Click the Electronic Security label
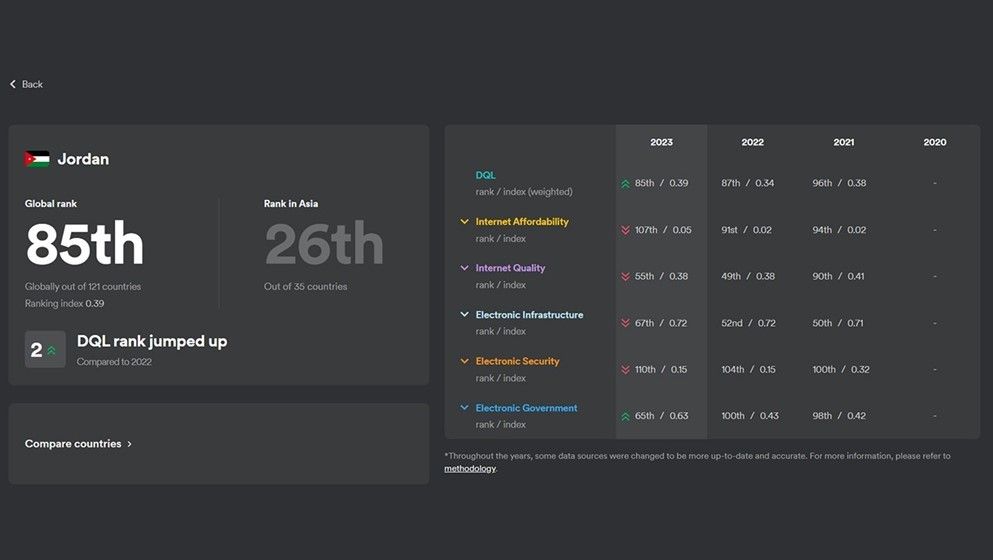993x560 pixels. pyautogui.click(x=517, y=361)
